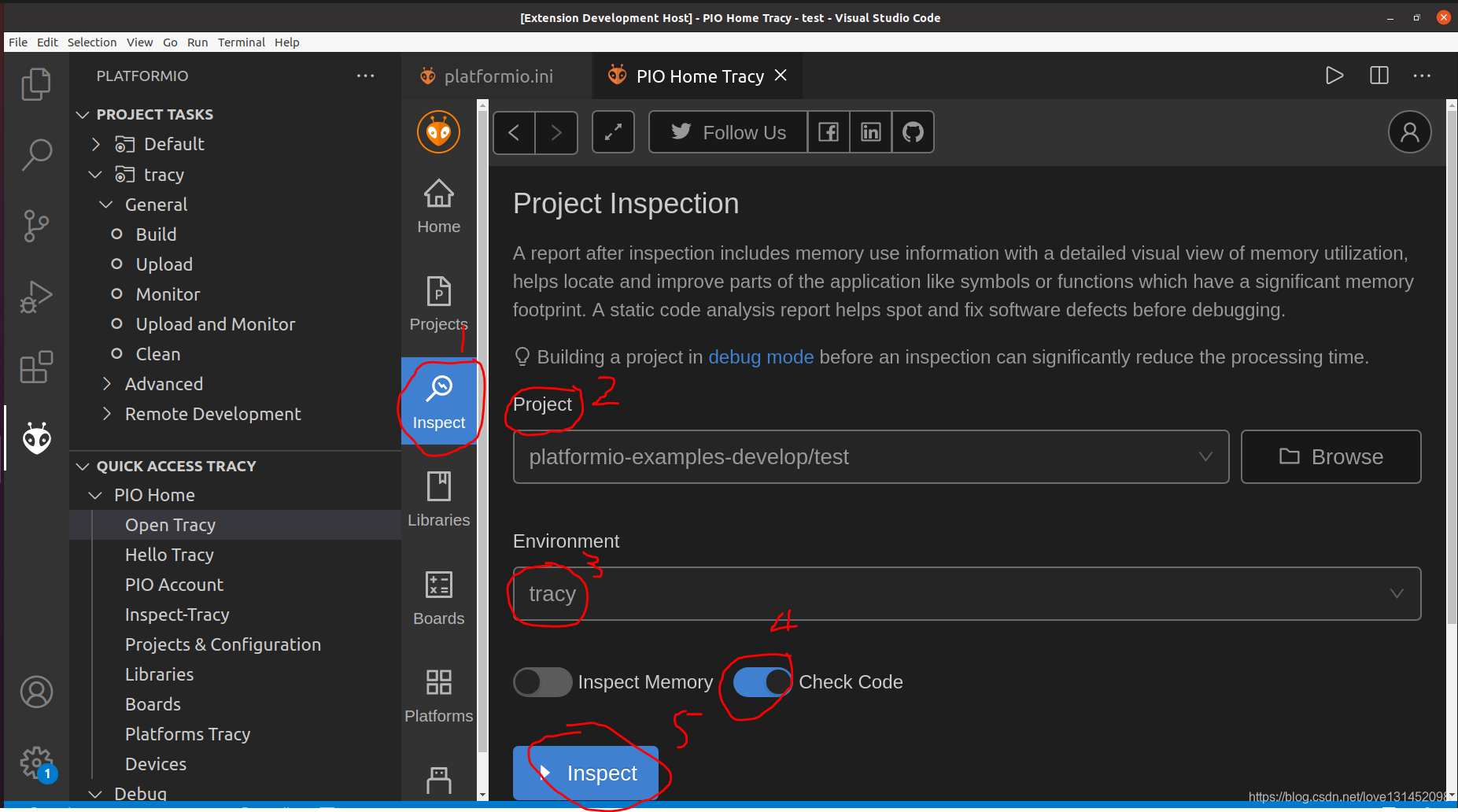Viewport: 1458px width, 812px height.
Task: Click the PlatformIO logo in PIO Home
Action: 438,132
